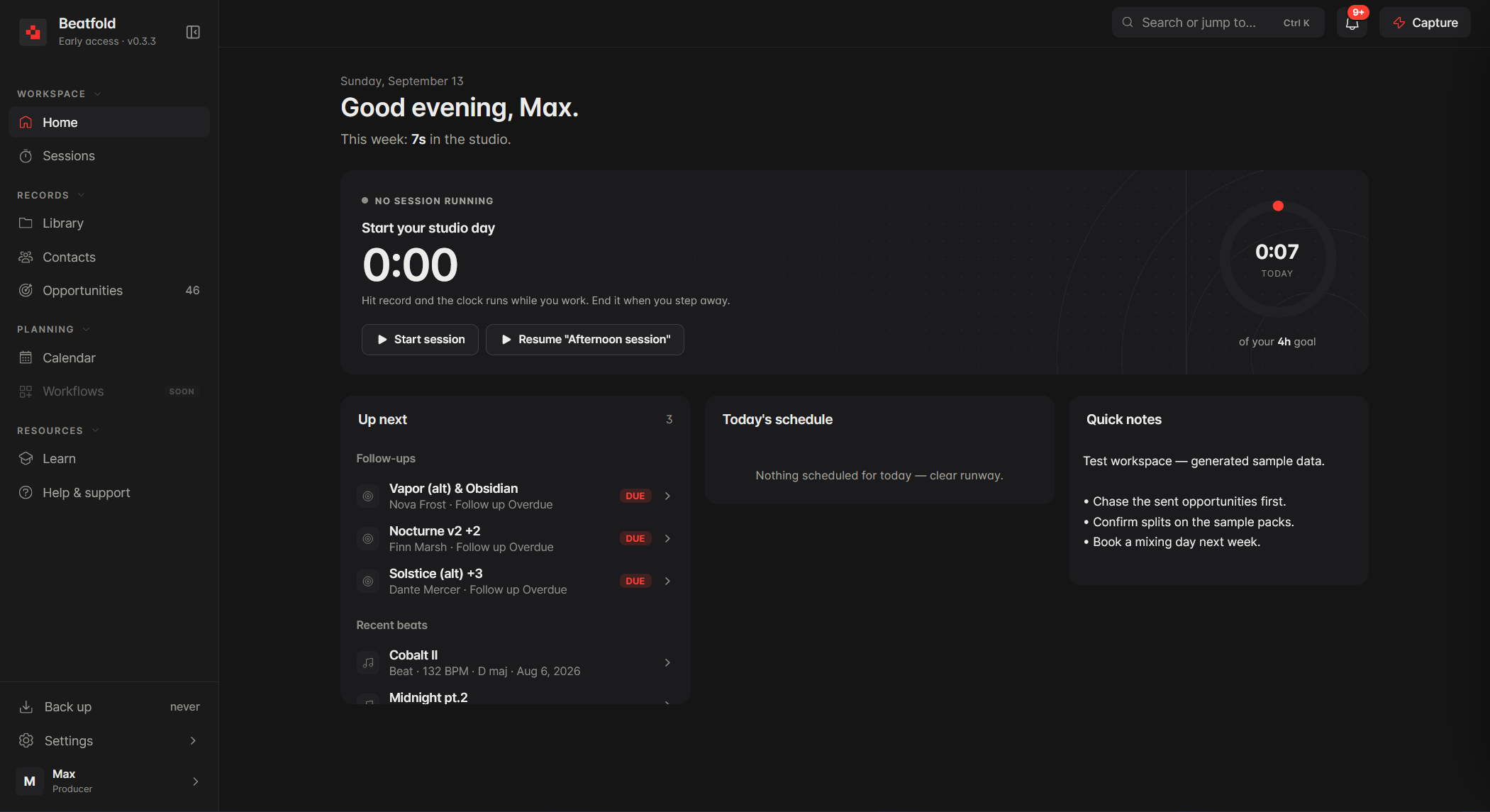Collapse the sidebar panel icon
This screenshot has height=812, width=1490.
[x=193, y=32]
